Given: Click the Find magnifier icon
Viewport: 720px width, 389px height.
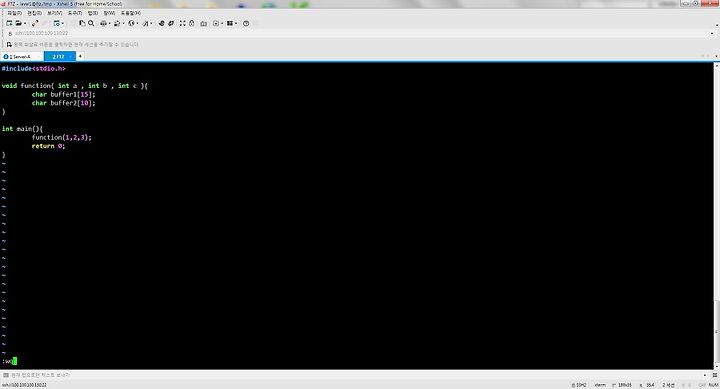Looking at the screenshot, I should (x=91, y=23).
